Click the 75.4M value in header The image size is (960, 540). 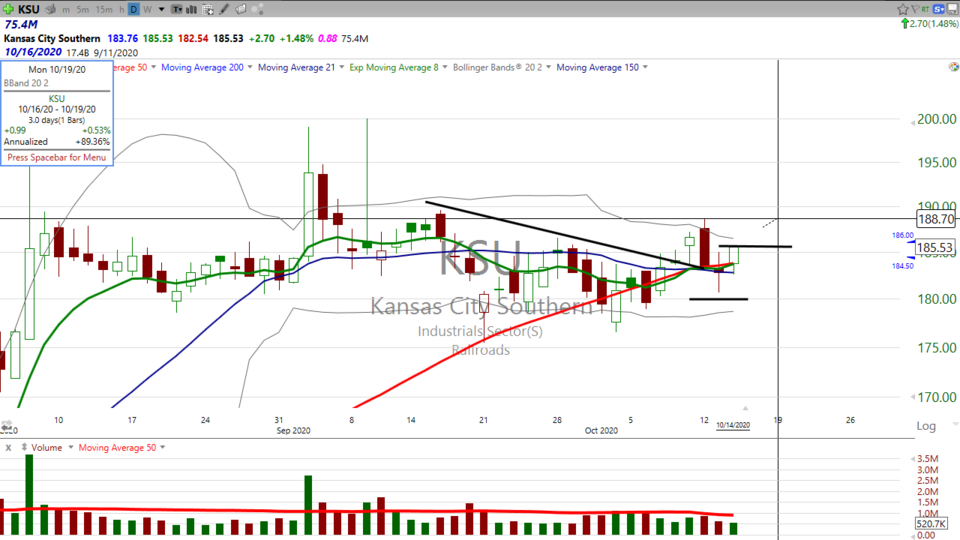(x=21, y=24)
